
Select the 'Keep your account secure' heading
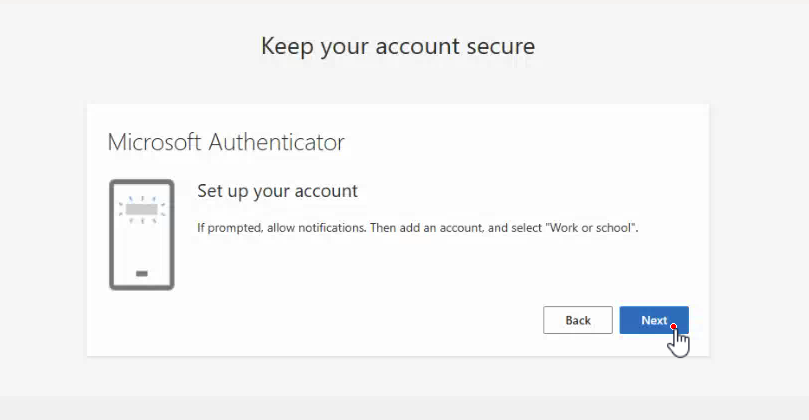point(398,46)
